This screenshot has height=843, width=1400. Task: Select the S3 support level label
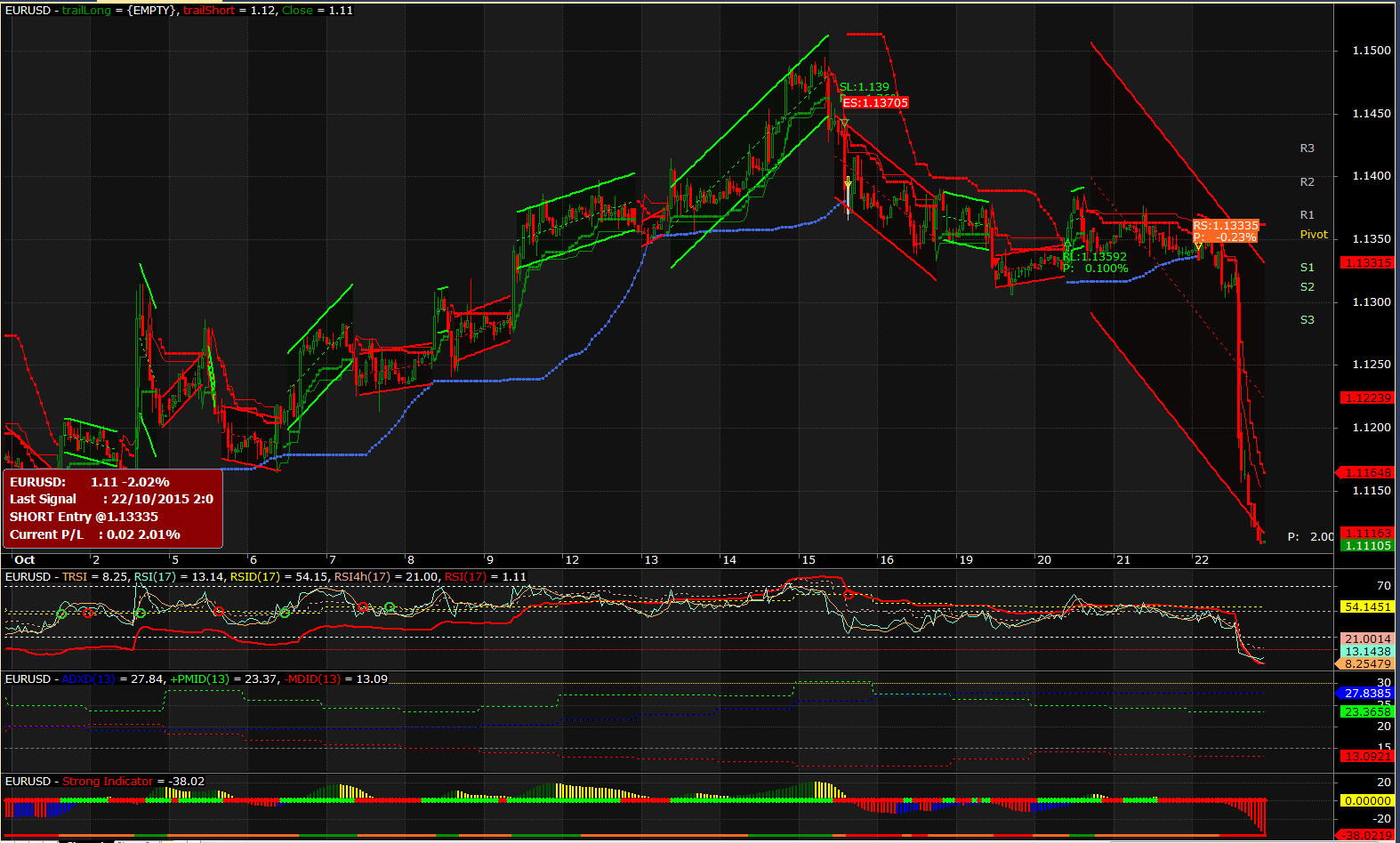[1307, 319]
